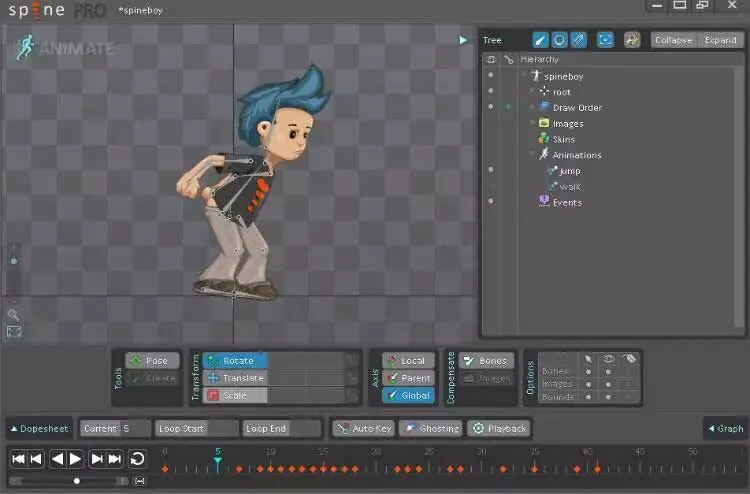Screen dimensions: 750x494
Task: Open the wrench settings icon in Tree toolbar
Action: 632,40
